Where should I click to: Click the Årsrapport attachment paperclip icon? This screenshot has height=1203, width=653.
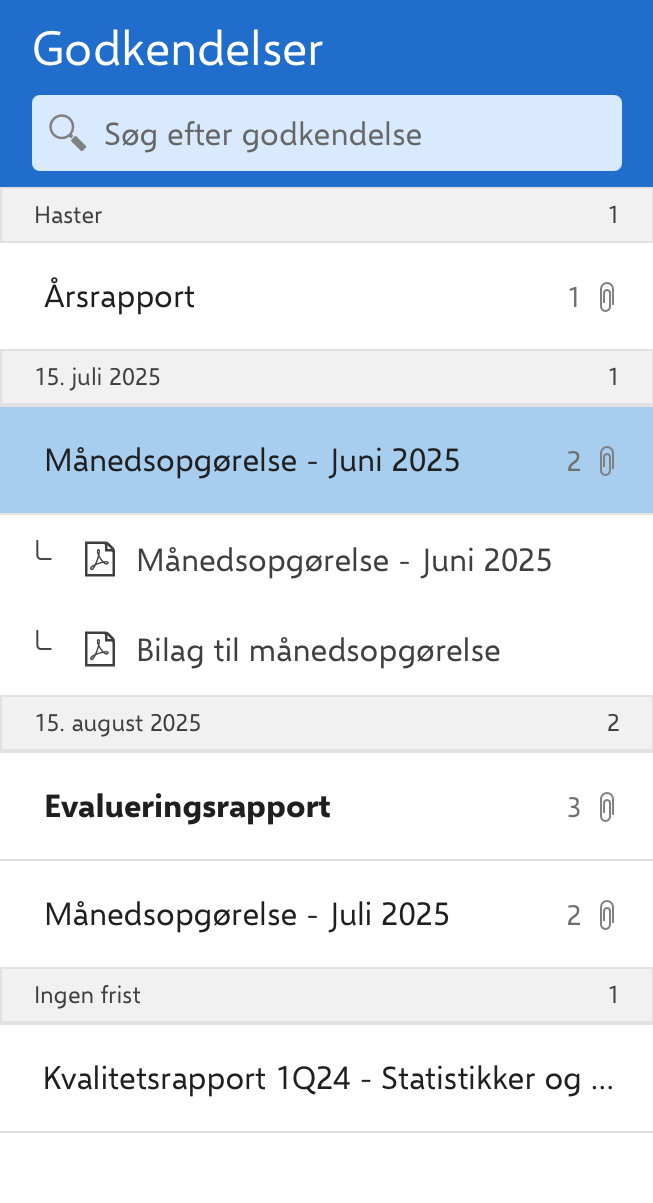click(x=606, y=297)
